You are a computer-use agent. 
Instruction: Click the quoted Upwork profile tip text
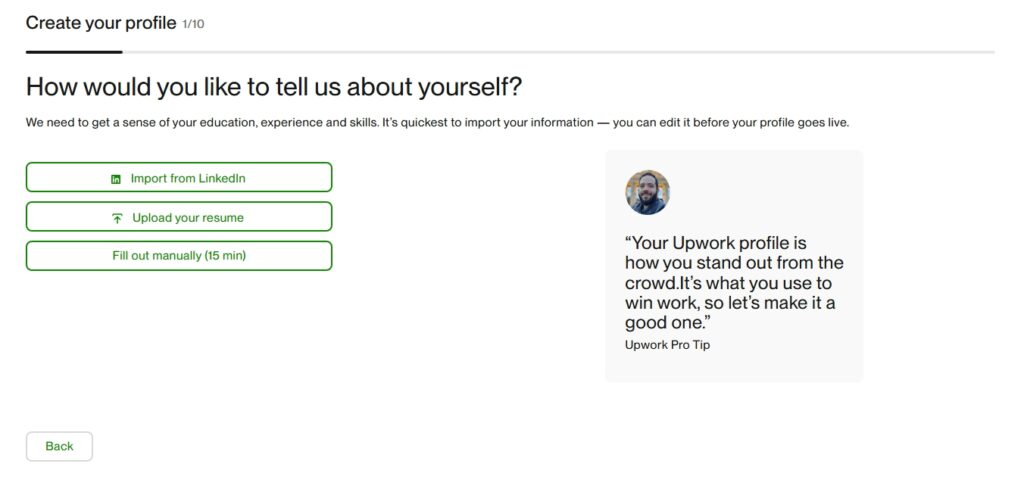(734, 283)
